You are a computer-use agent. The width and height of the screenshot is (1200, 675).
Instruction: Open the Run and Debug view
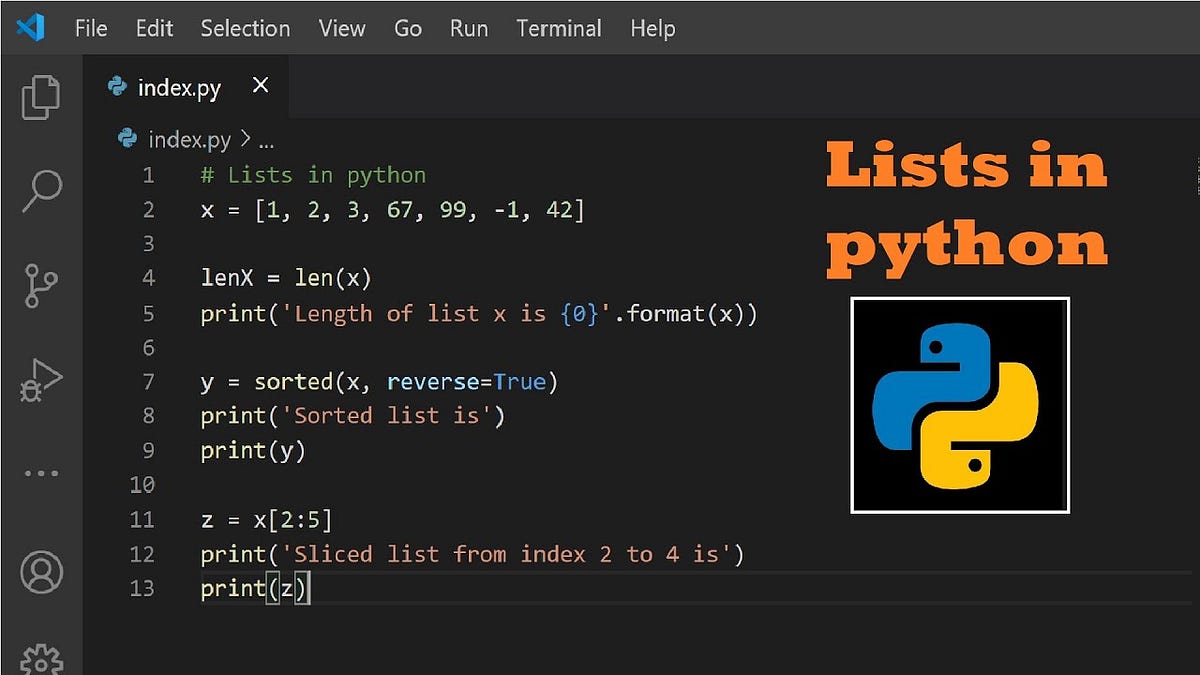tap(41, 381)
